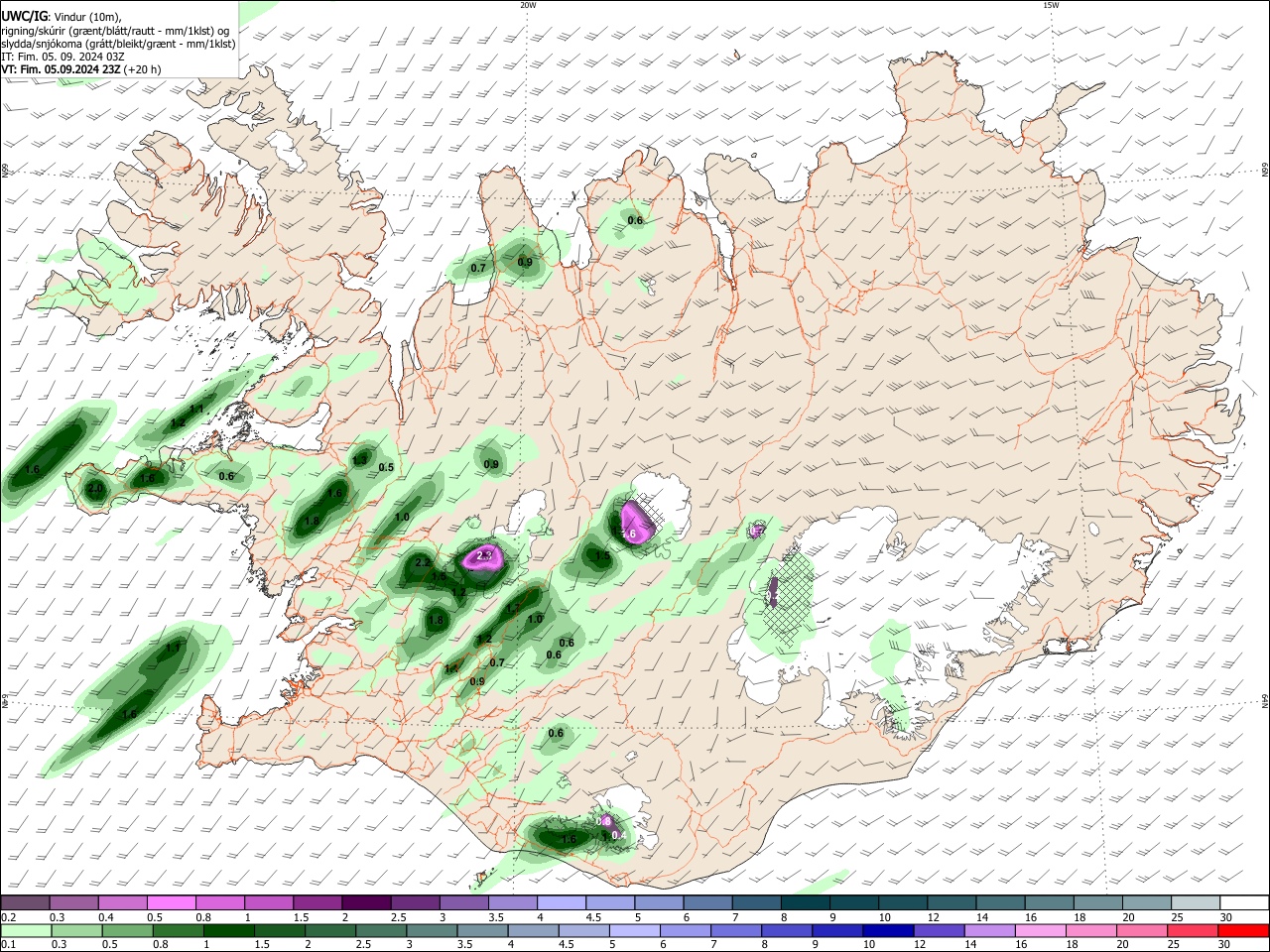Pick the bright red swatch labeled 30
Image resolution: width=1270 pixels, height=952 pixels.
pyautogui.click(x=1242, y=930)
